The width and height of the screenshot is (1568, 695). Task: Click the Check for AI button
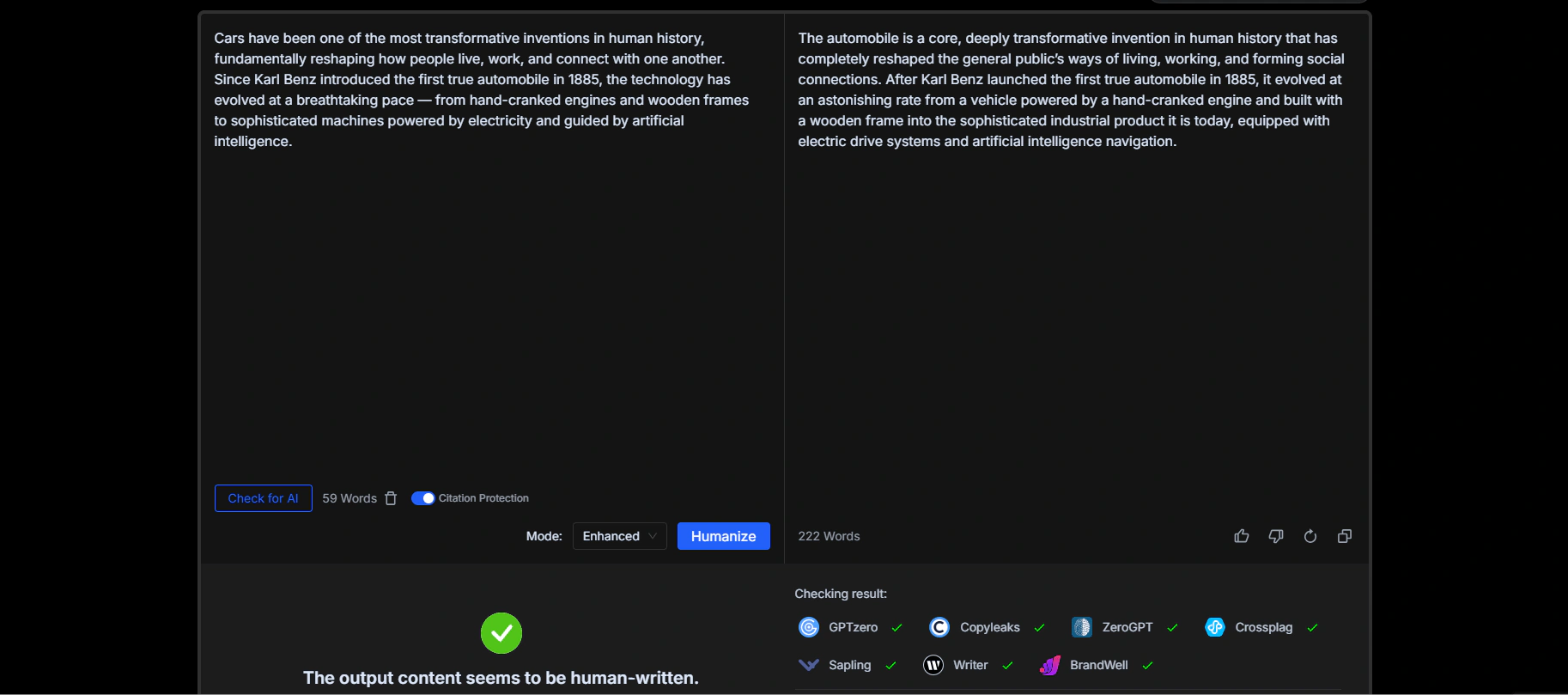(x=263, y=498)
